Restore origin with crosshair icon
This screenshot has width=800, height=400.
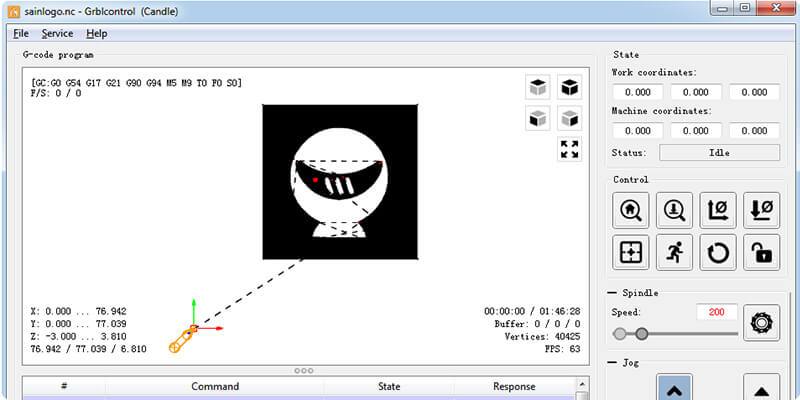(631, 252)
